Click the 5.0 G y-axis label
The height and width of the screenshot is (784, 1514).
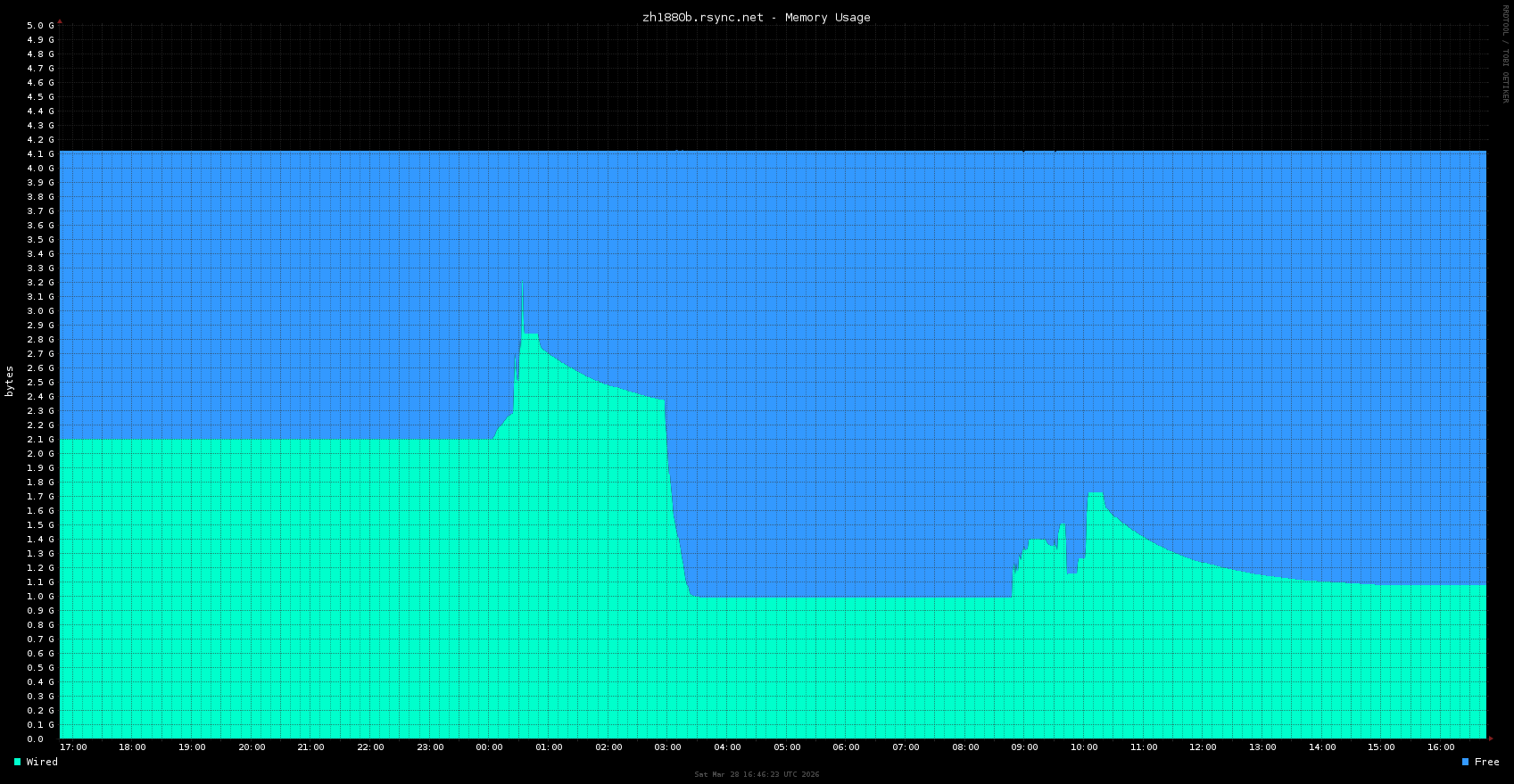click(x=41, y=26)
